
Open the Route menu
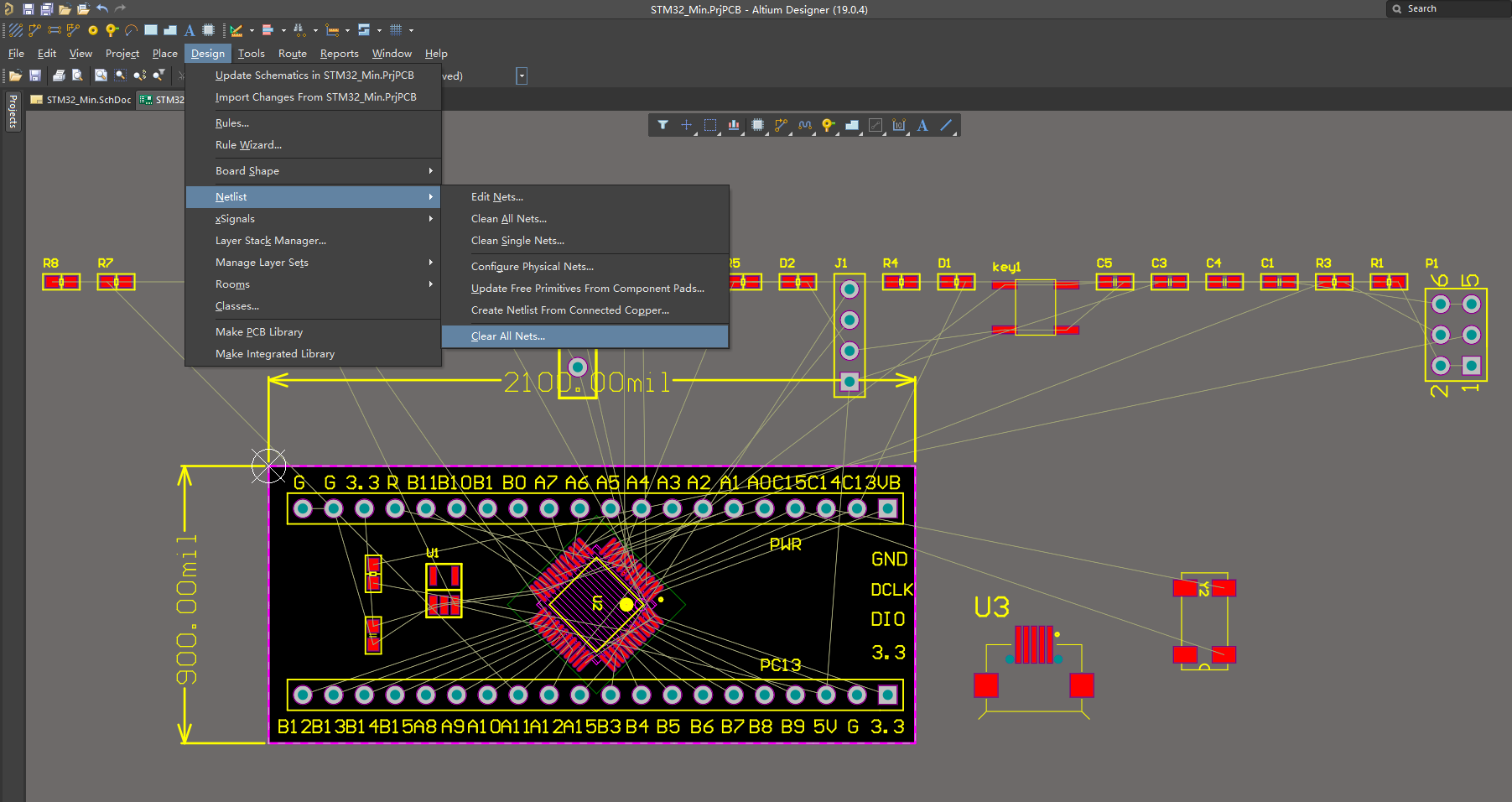click(293, 53)
